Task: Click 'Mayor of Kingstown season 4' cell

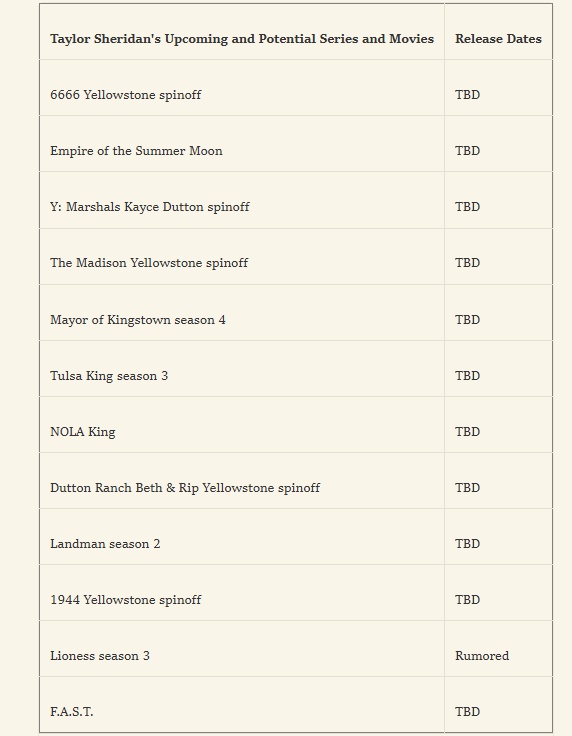Action: point(242,320)
